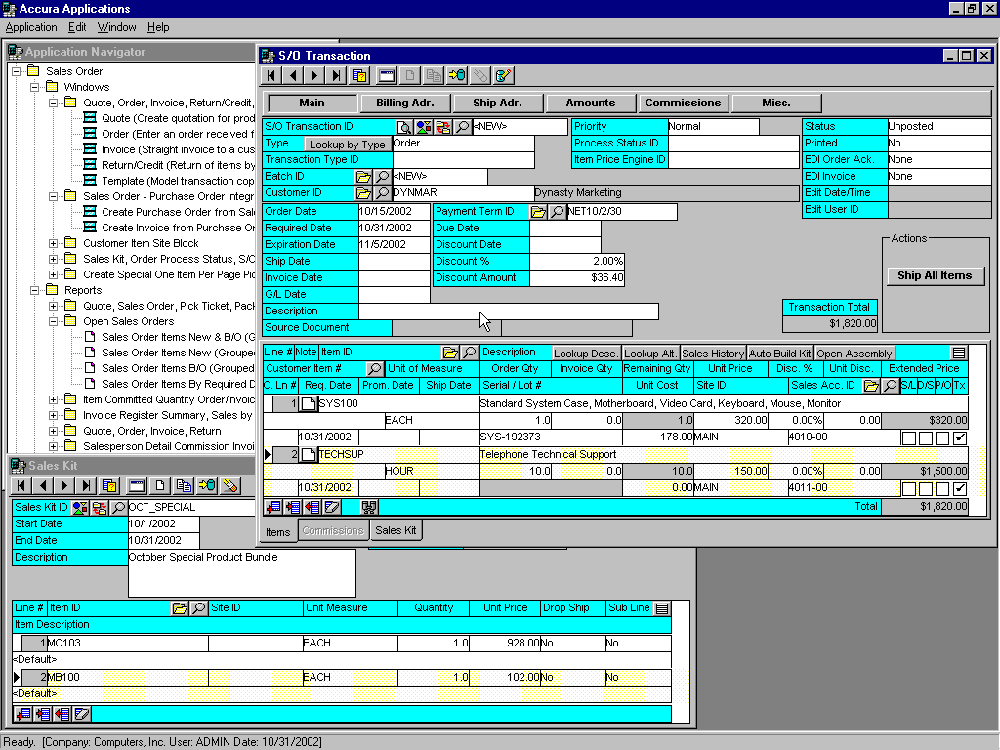Image resolution: width=1000 pixels, height=750 pixels.
Task: Collapse Quote, Order, Invoice, Return/Credit windows node
Action: [54, 103]
